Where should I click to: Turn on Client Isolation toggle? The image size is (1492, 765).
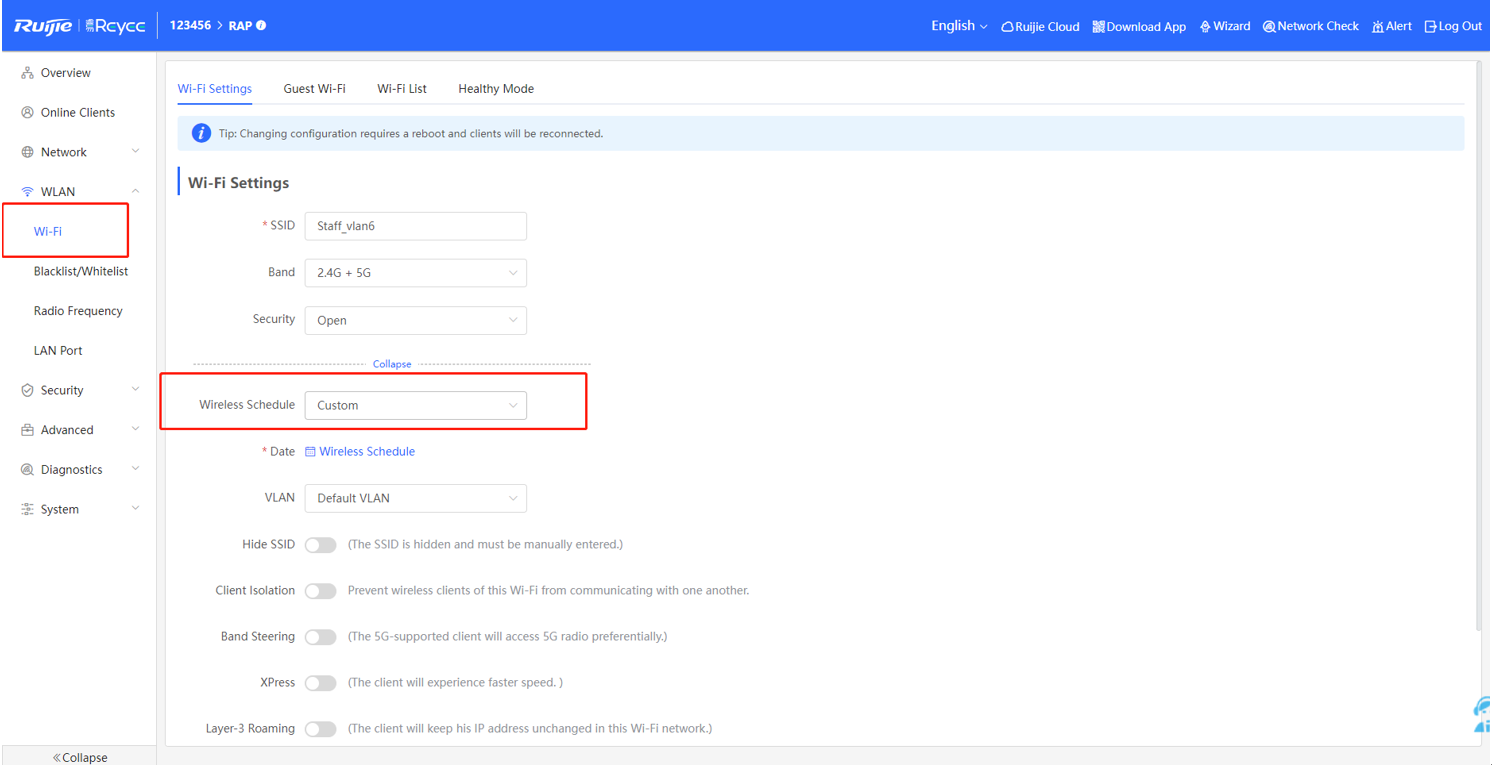coord(320,591)
